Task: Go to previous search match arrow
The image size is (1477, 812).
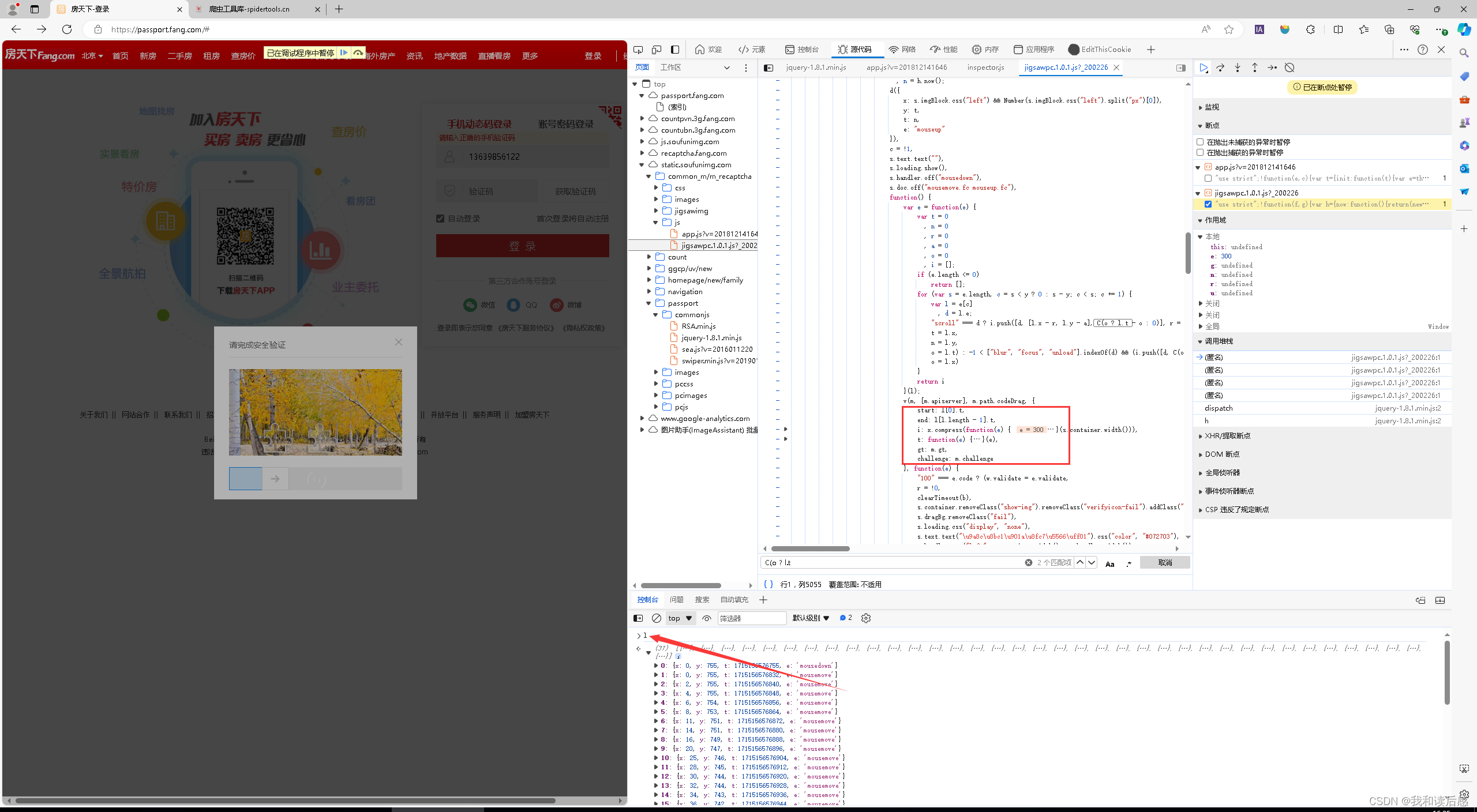Action: click(x=1080, y=562)
